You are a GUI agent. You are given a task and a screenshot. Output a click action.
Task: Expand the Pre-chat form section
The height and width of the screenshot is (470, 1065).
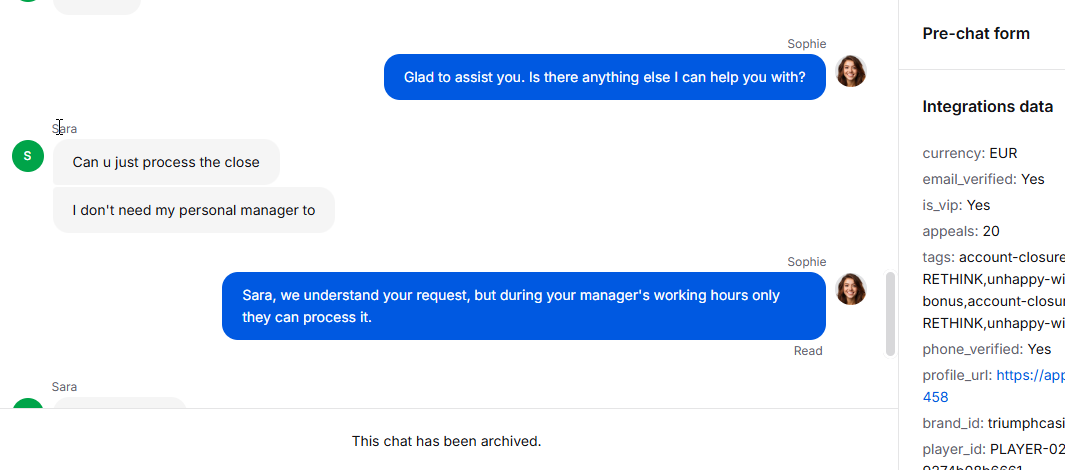(976, 34)
